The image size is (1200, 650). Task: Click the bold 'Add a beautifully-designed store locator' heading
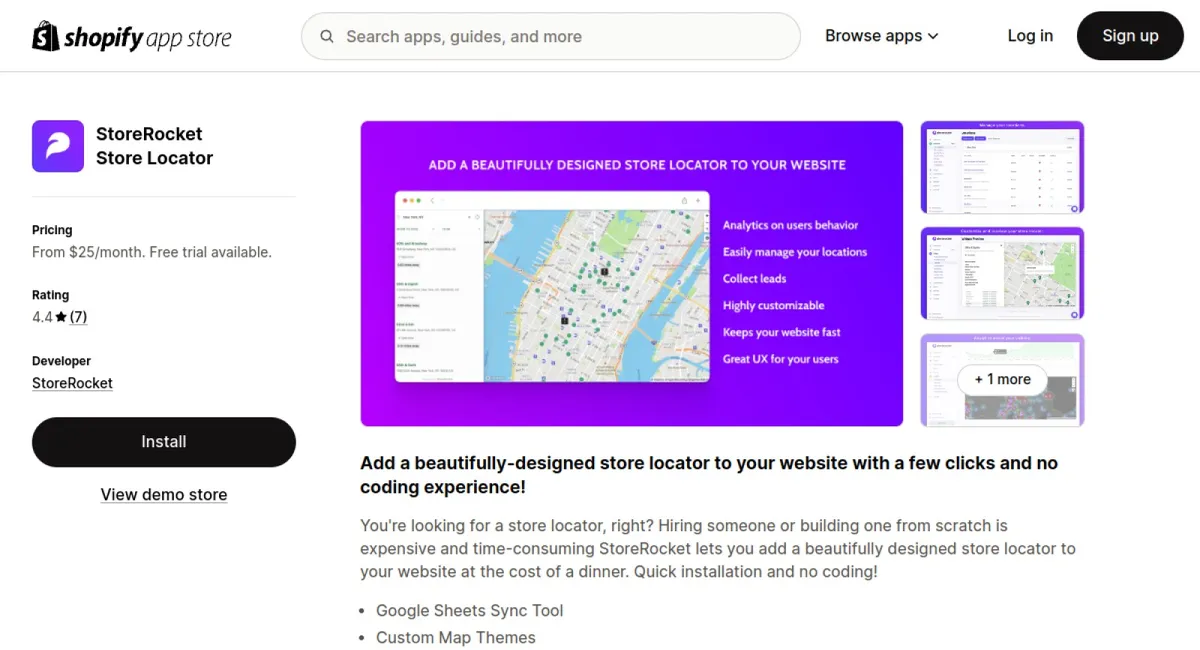point(709,475)
